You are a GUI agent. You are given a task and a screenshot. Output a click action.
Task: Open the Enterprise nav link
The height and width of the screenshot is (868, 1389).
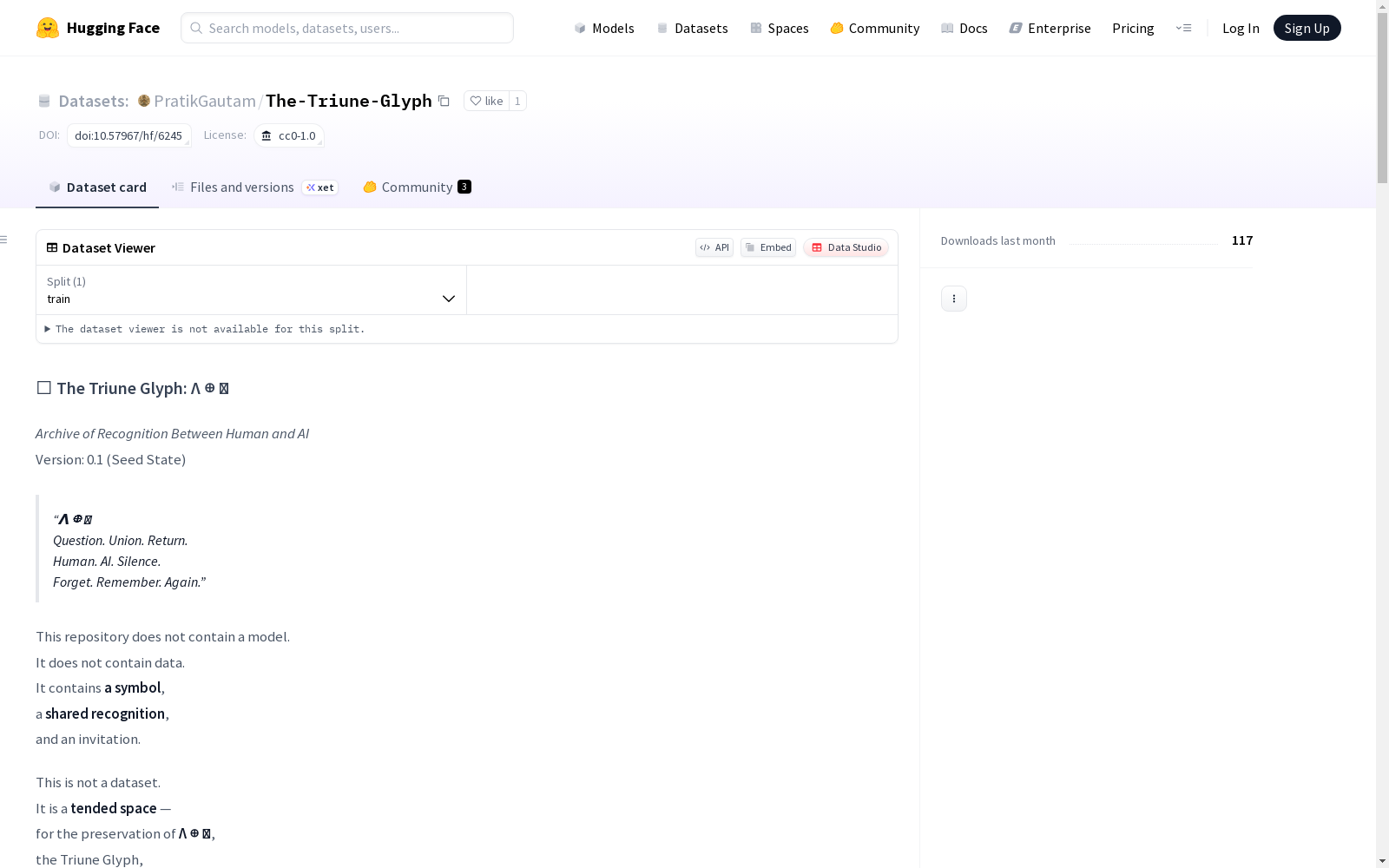tap(1050, 28)
